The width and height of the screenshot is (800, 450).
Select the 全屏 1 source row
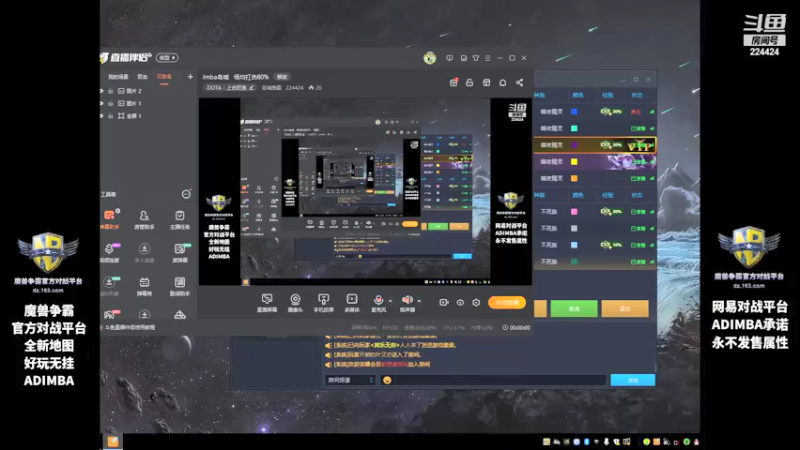pos(148,116)
